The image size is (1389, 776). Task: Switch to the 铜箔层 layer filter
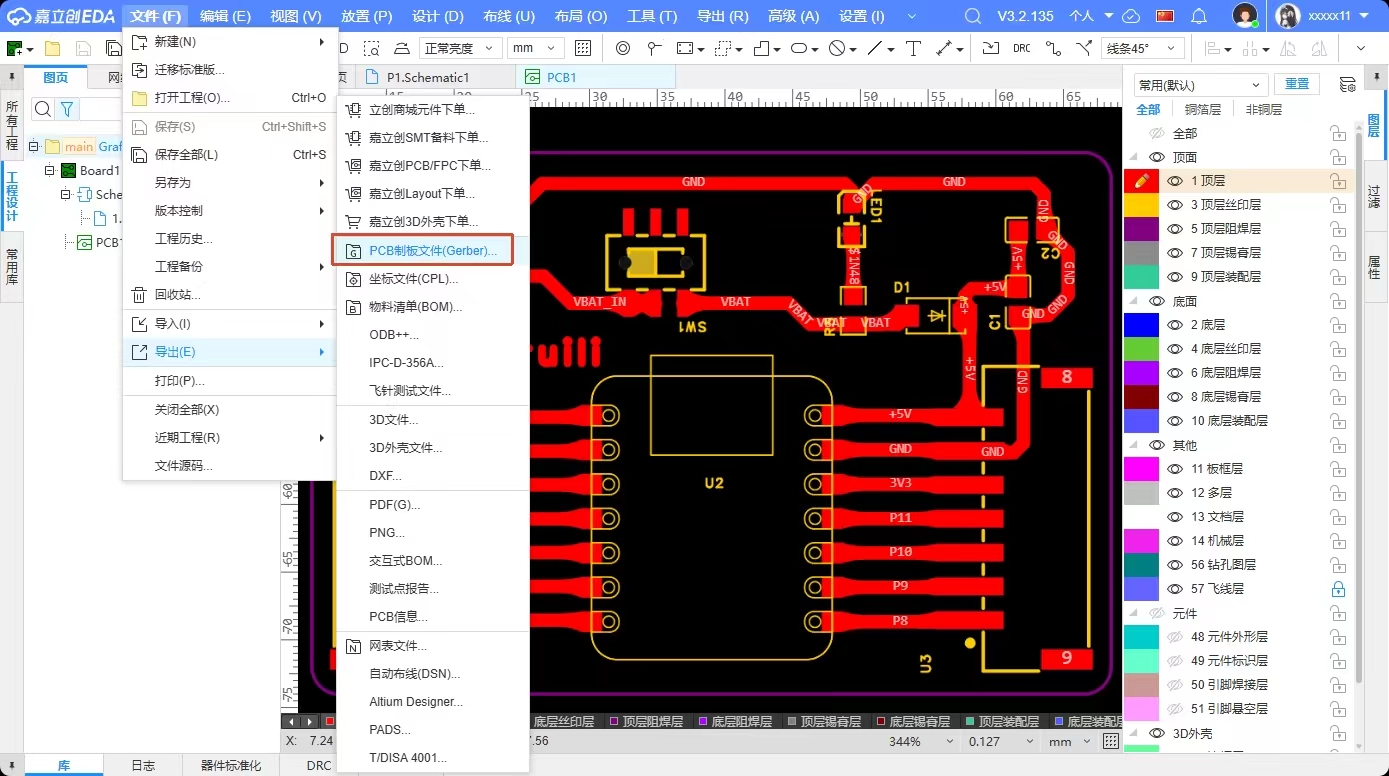(1203, 110)
